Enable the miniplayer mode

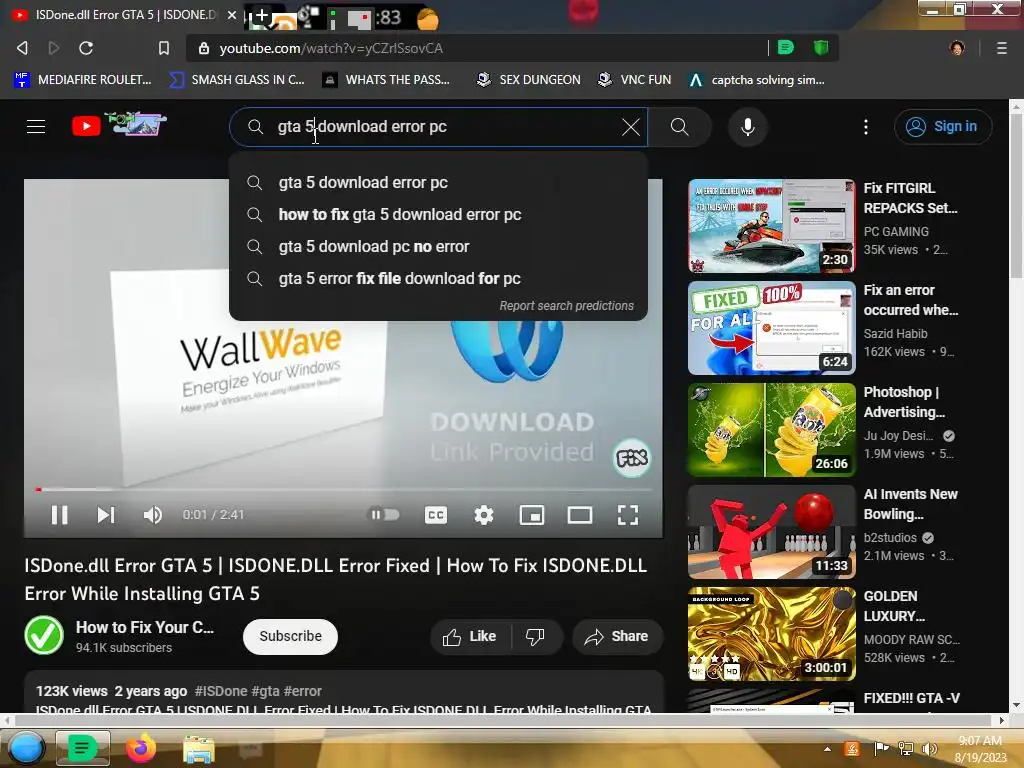click(x=532, y=515)
